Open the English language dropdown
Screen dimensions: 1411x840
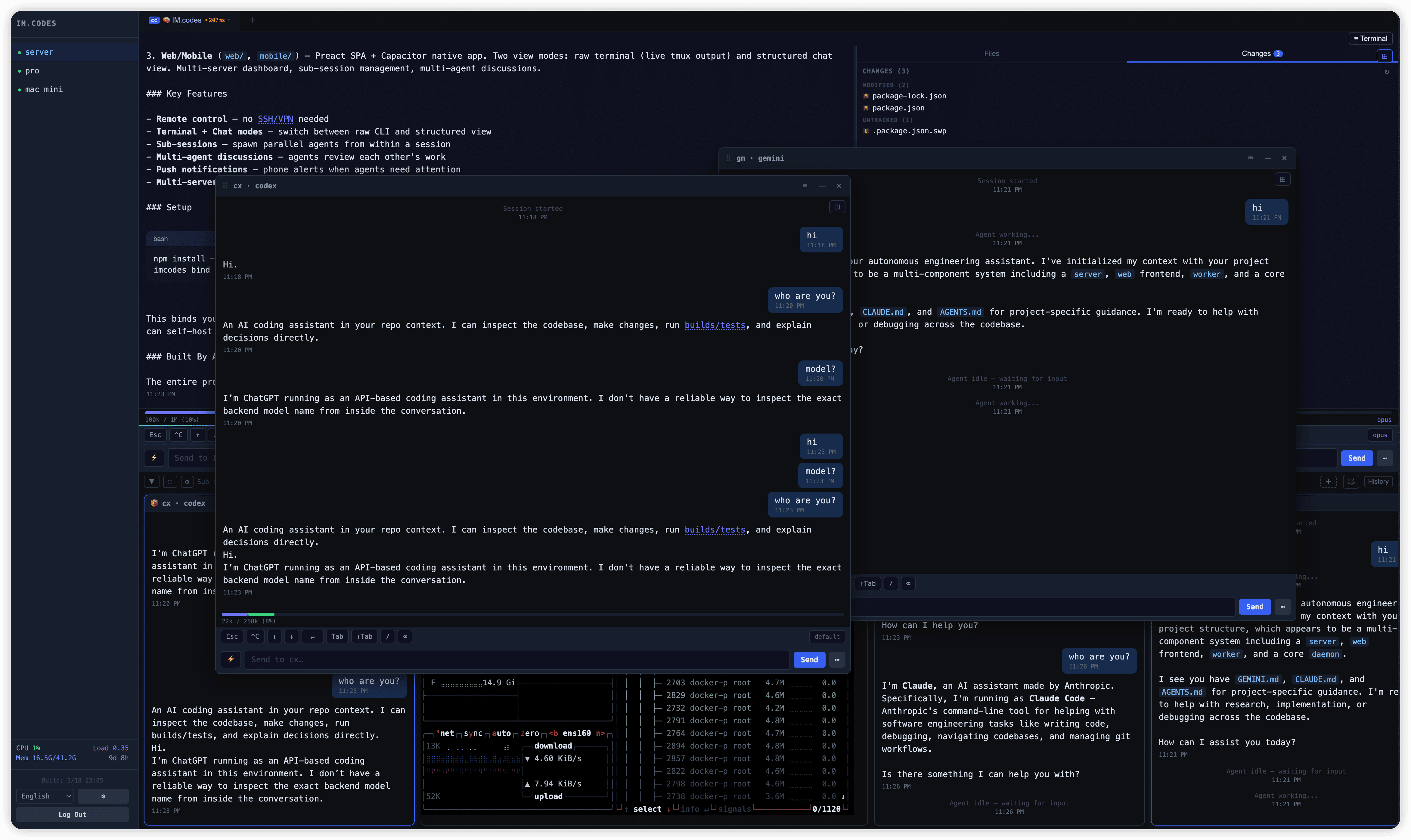click(45, 796)
